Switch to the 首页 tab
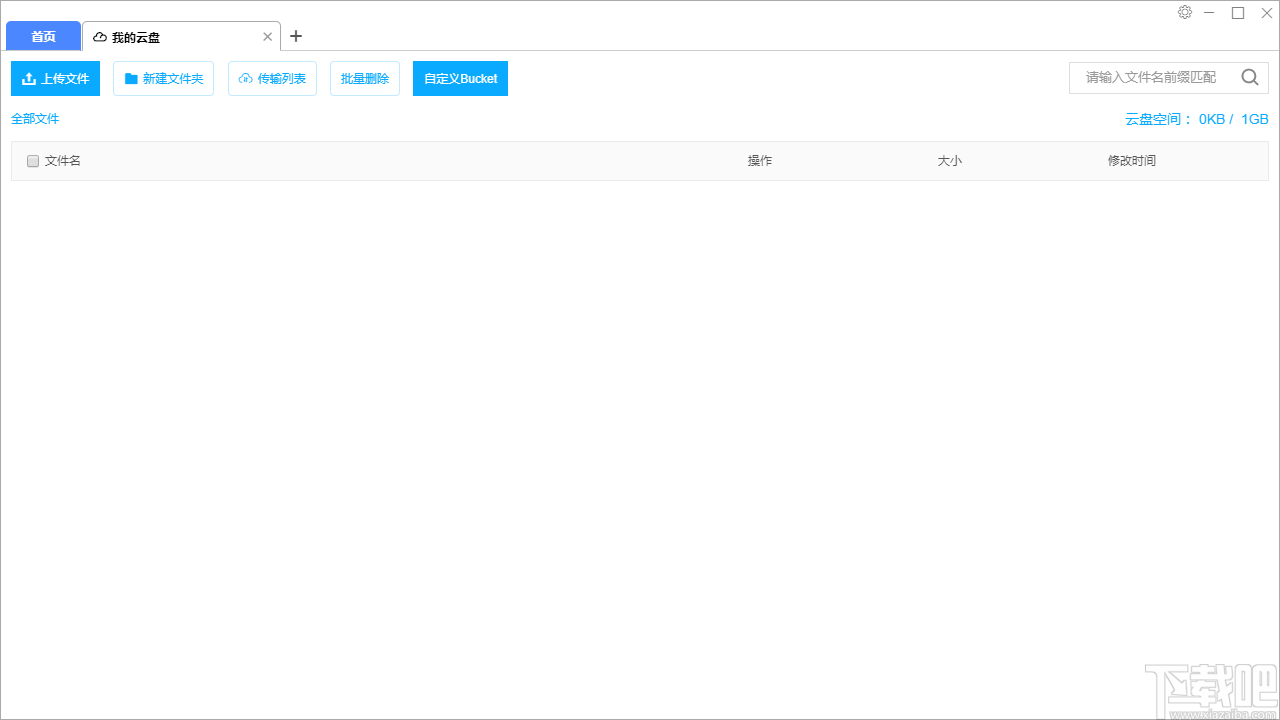This screenshot has width=1280, height=720. (43, 36)
